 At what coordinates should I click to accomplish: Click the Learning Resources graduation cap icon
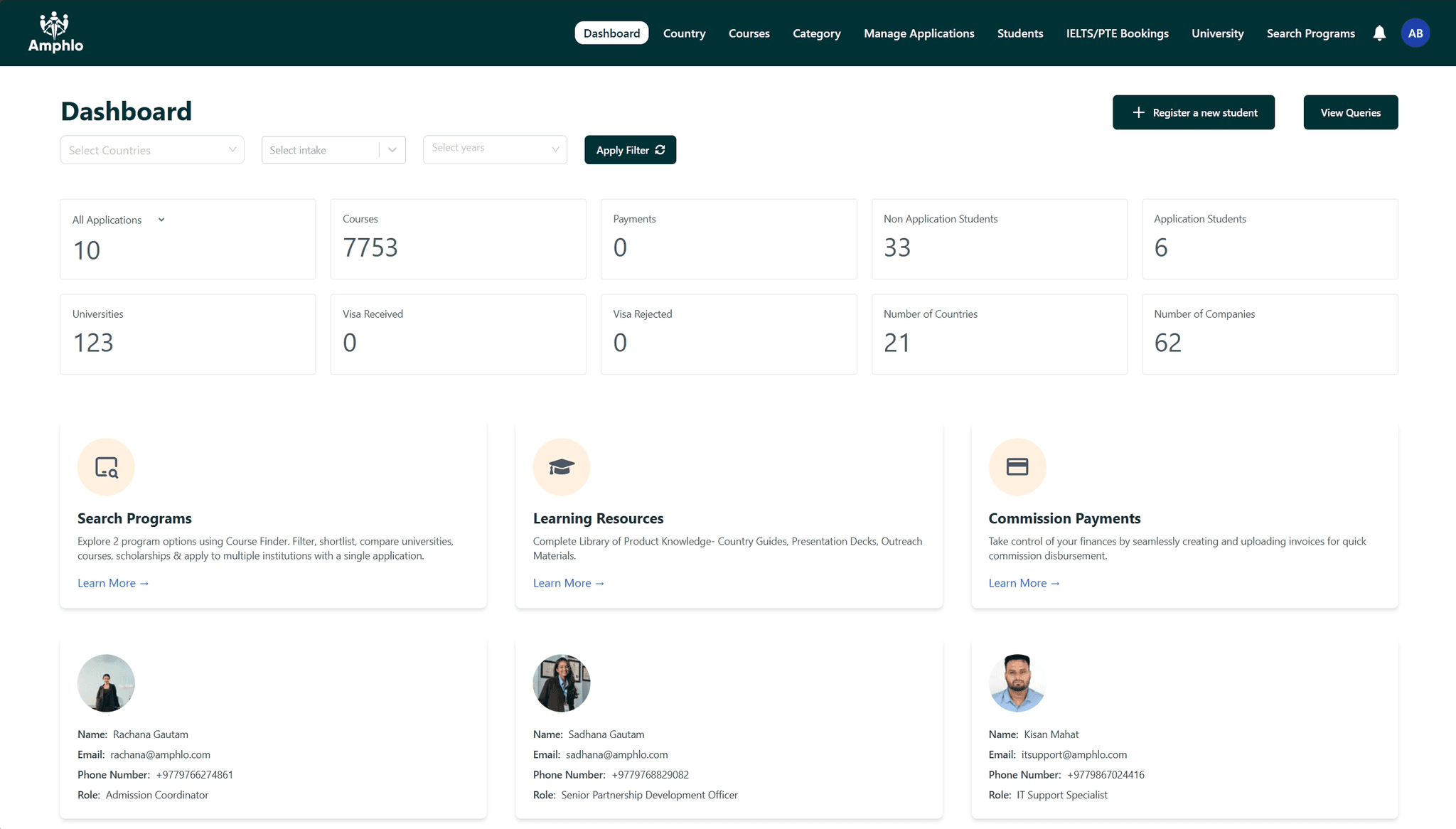pyautogui.click(x=561, y=467)
